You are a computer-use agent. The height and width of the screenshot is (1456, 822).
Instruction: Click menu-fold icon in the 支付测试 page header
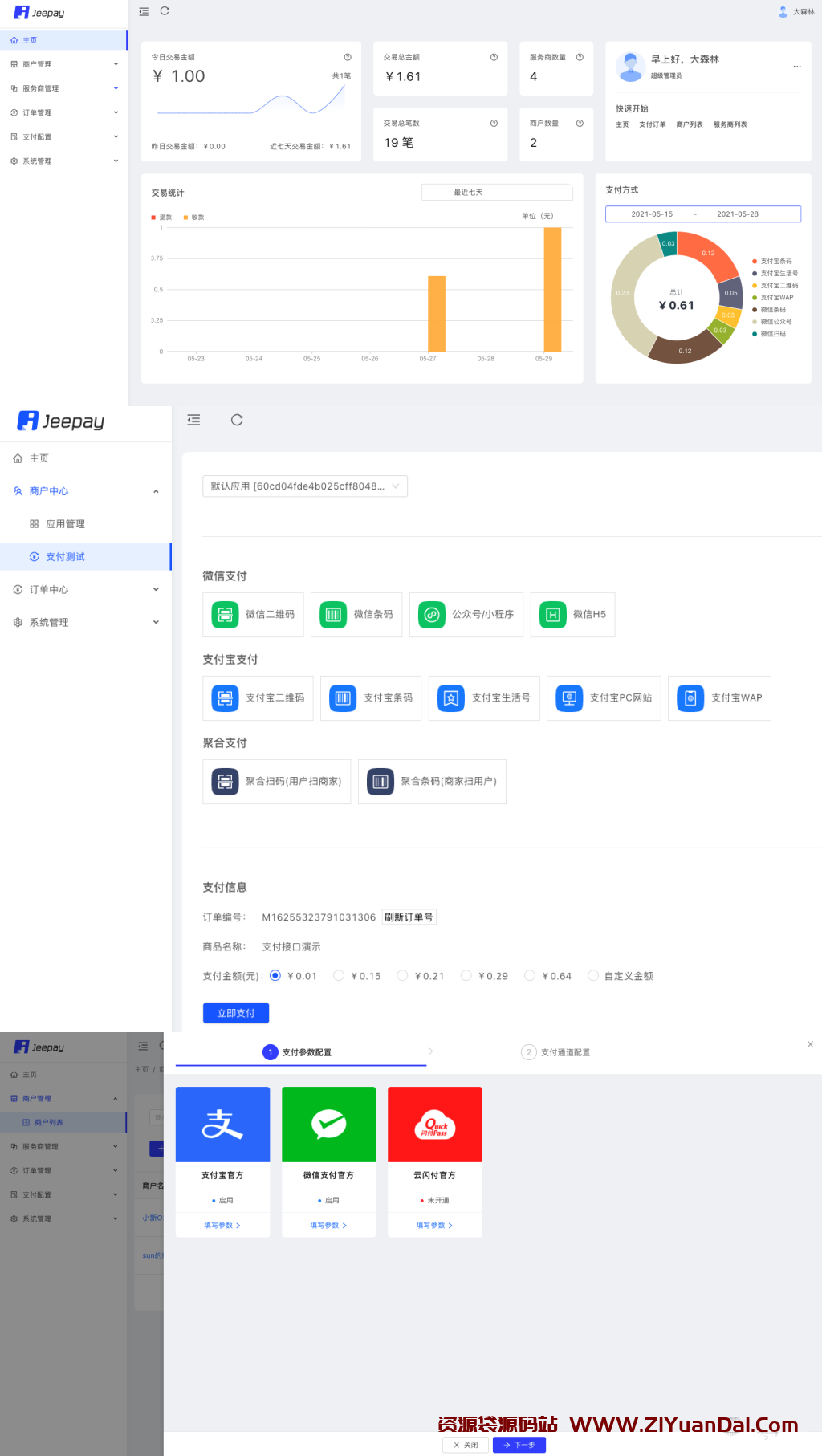tap(193, 420)
